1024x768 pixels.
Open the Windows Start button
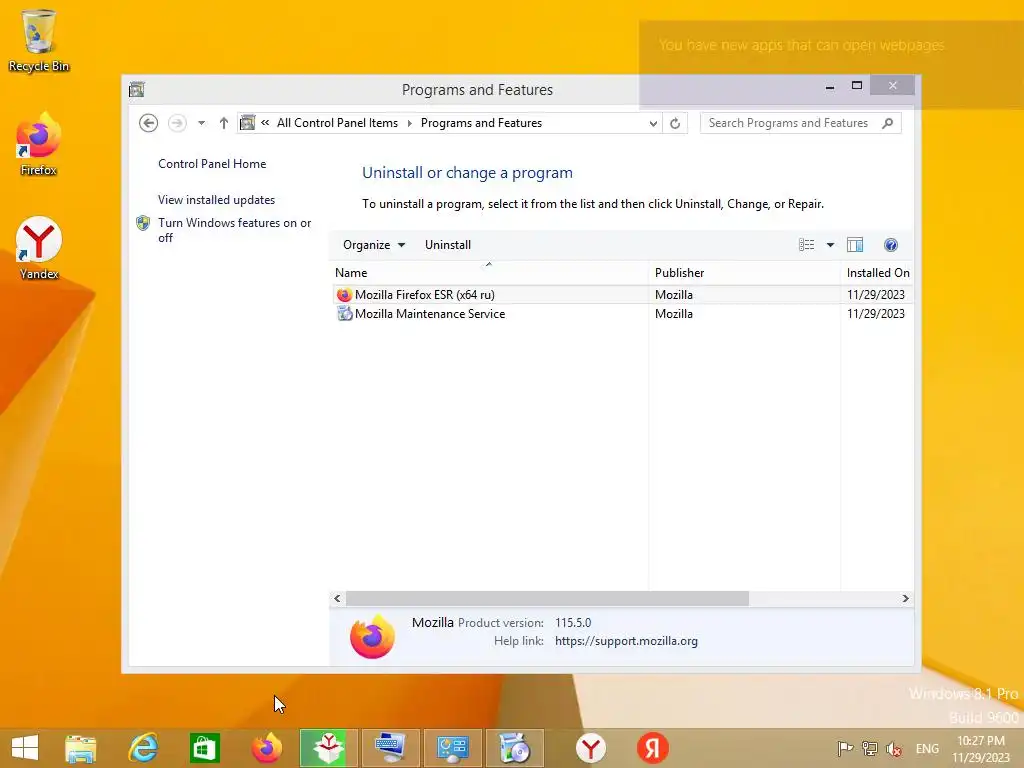(x=25, y=748)
